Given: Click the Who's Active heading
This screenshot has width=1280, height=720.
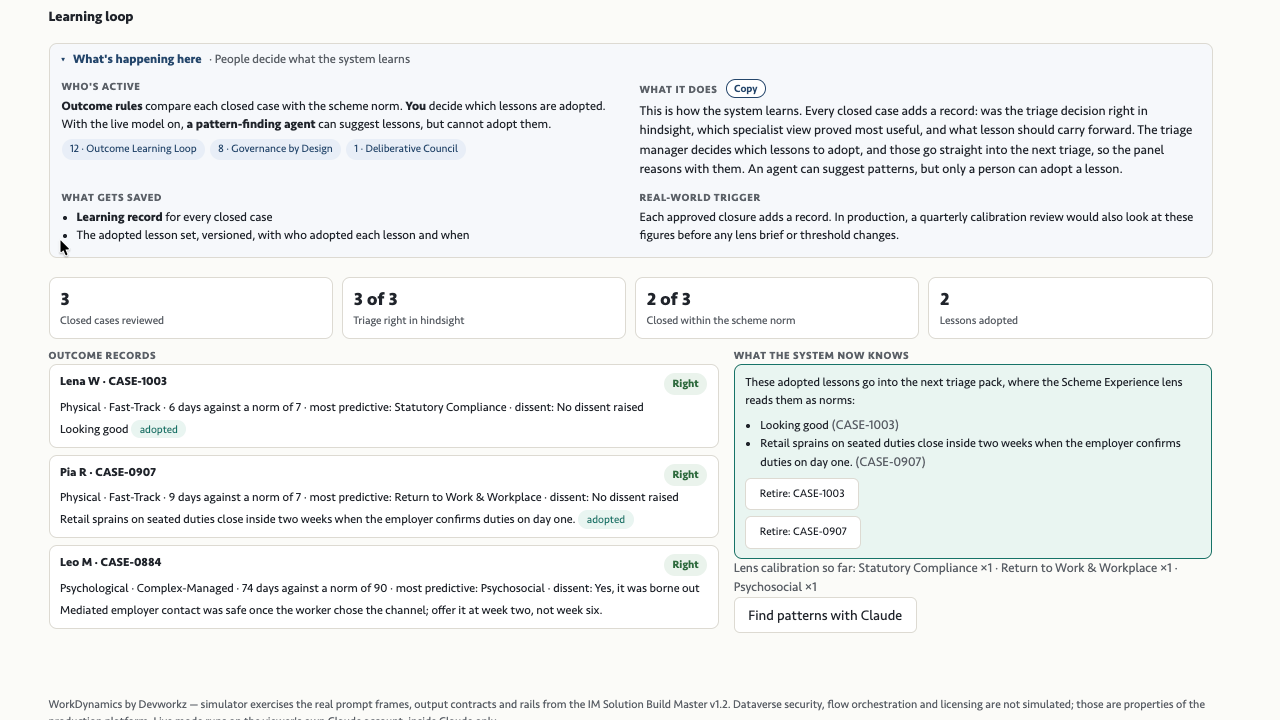Looking at the screenshot, I should 101,87.
